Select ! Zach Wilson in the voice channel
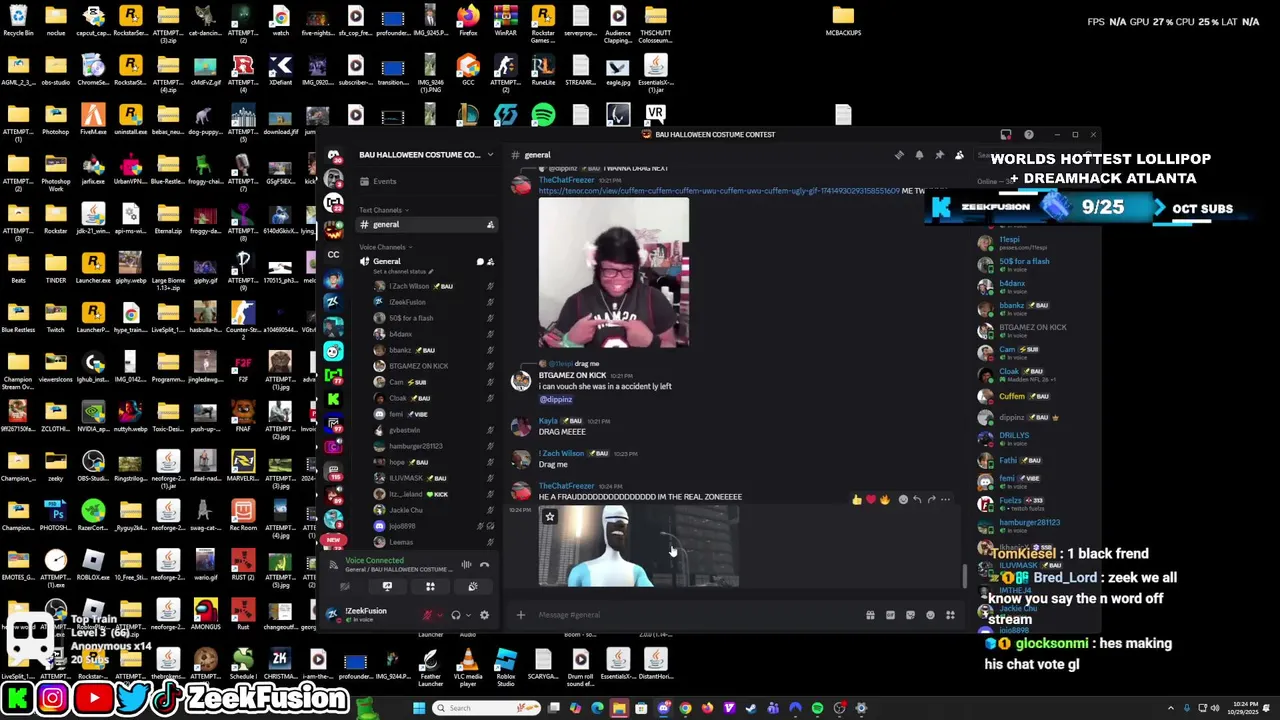 [x=408, y=286]
